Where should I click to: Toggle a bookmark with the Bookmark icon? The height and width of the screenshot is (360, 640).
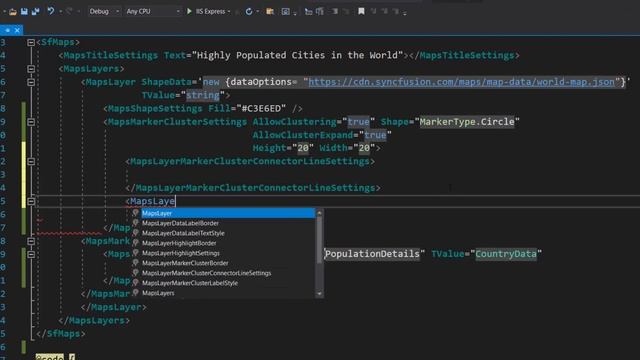pos(361,11)
